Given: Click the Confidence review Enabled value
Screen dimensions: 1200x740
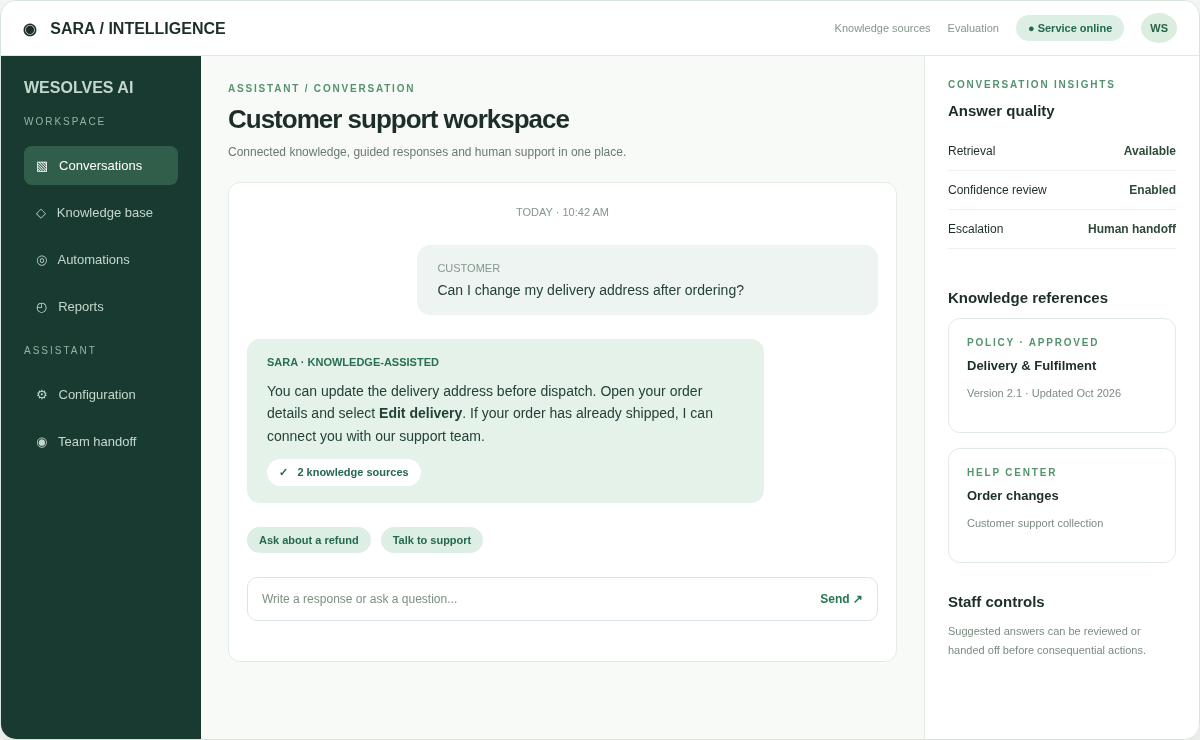Looking at the screenshot, I should pyautogui.click(x=1152, y=190).
